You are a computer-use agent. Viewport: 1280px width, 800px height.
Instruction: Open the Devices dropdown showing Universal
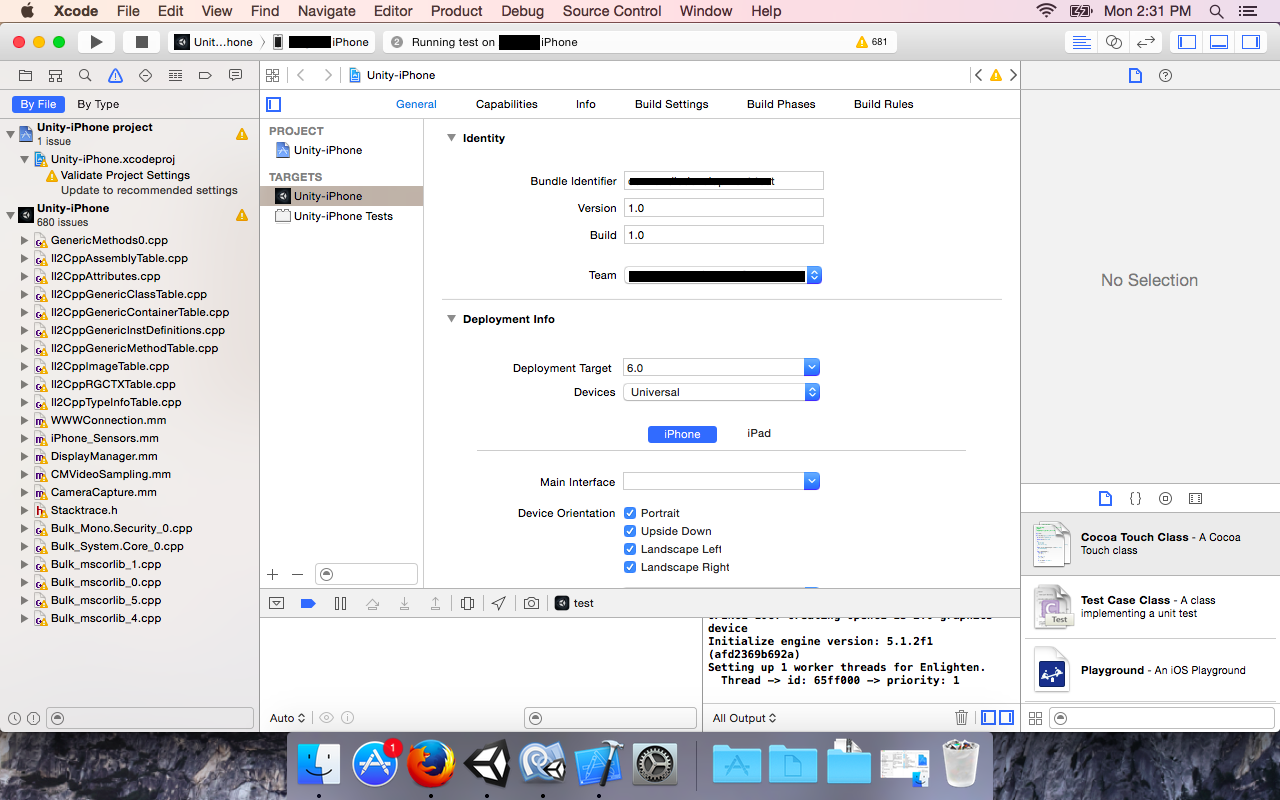point(721,392)
